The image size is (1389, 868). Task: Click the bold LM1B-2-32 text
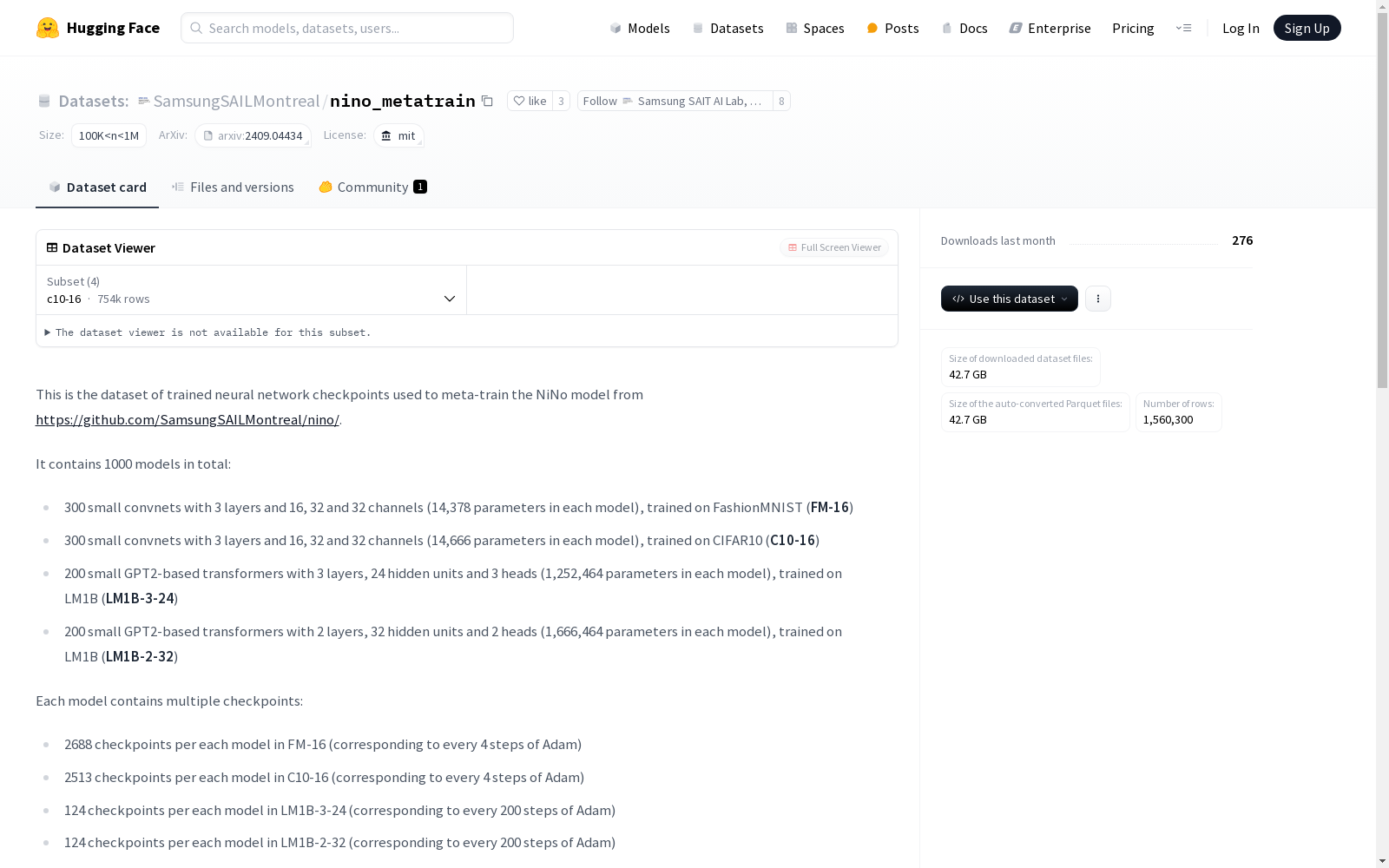(x=140, y=656)
